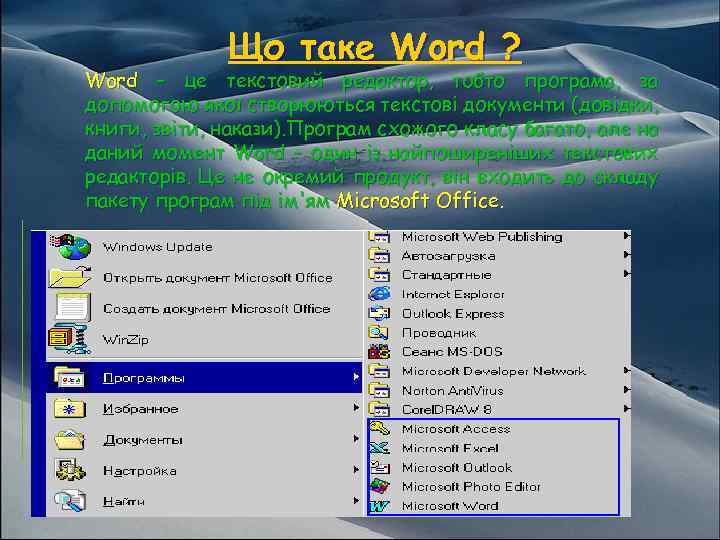Viewport: 720px width, 540px height.
Task: Click the Microsoft Excel icon
Action: click(380, 448)
